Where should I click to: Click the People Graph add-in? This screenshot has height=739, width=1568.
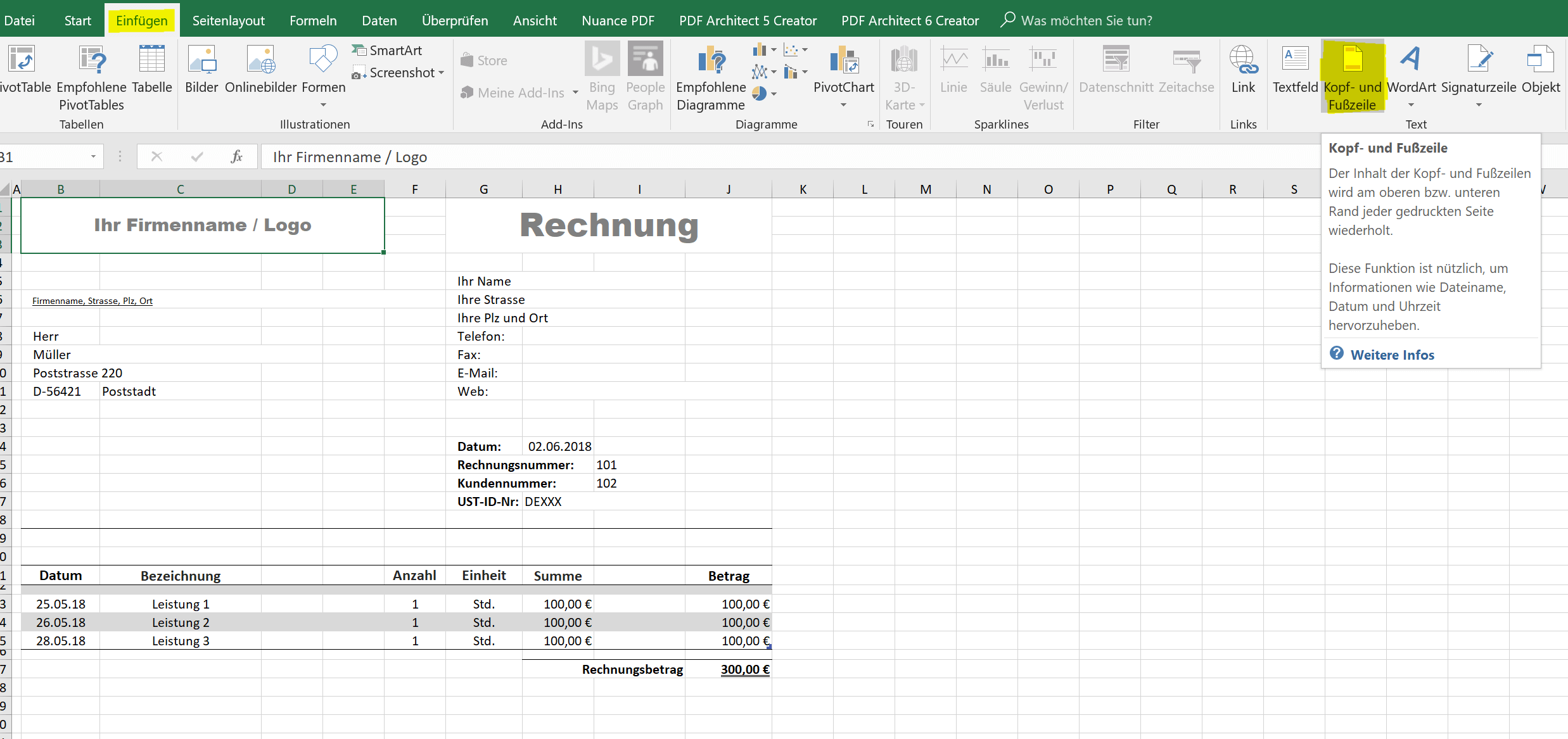646,77
